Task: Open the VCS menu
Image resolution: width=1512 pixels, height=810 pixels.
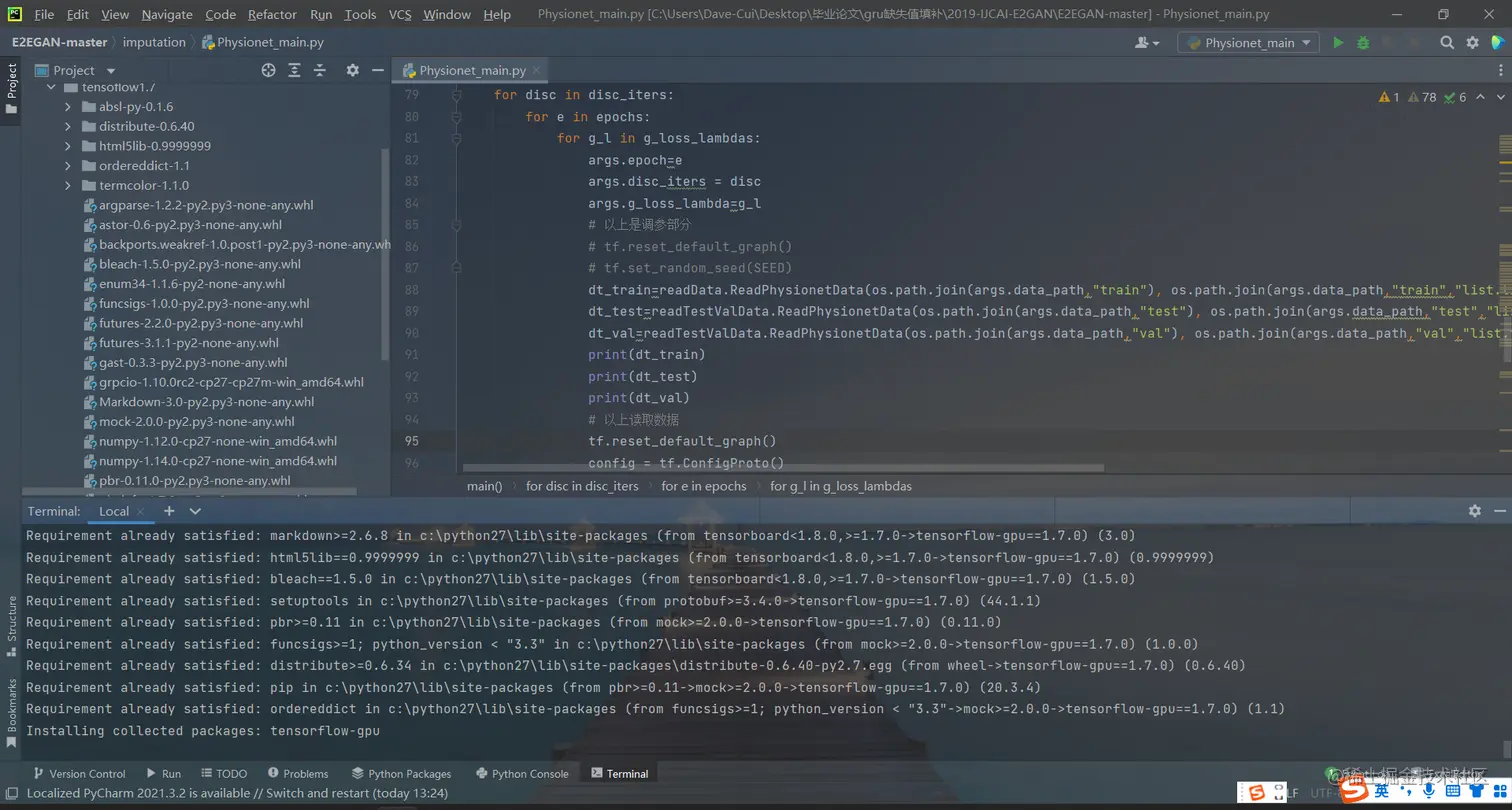Action: (400, 14)
